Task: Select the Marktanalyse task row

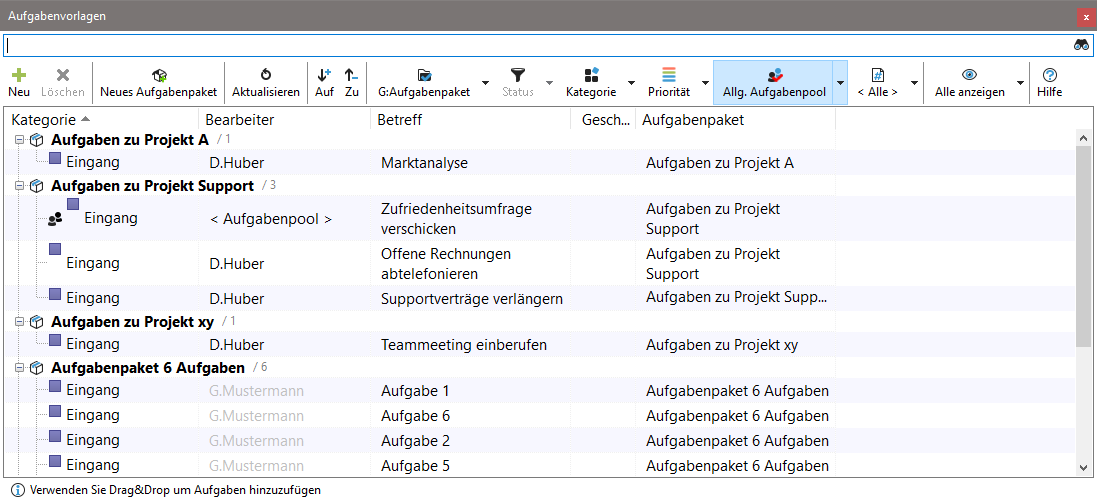Action: coord(424,162)
